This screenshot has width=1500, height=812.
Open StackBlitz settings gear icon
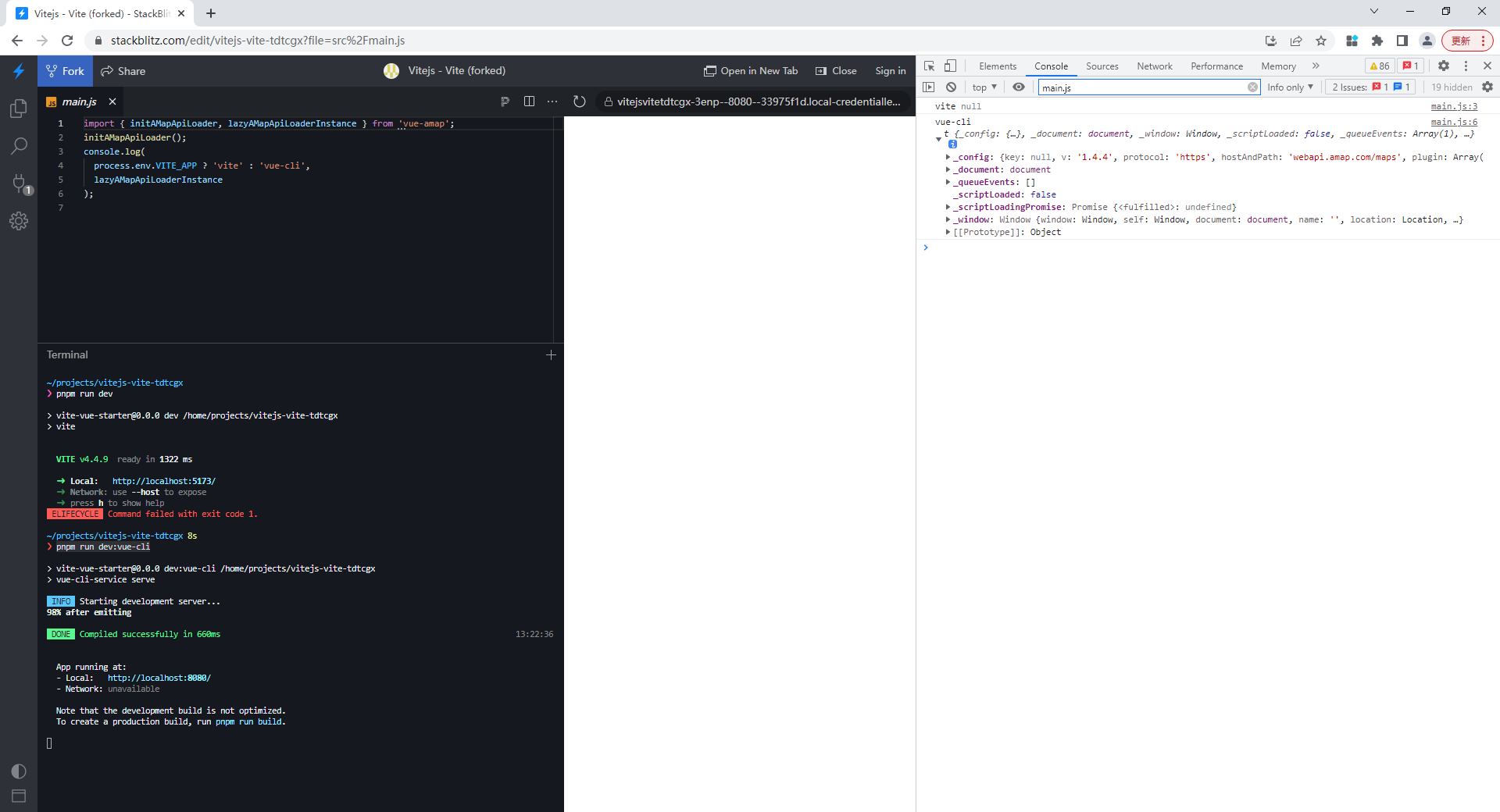point(19,221)
